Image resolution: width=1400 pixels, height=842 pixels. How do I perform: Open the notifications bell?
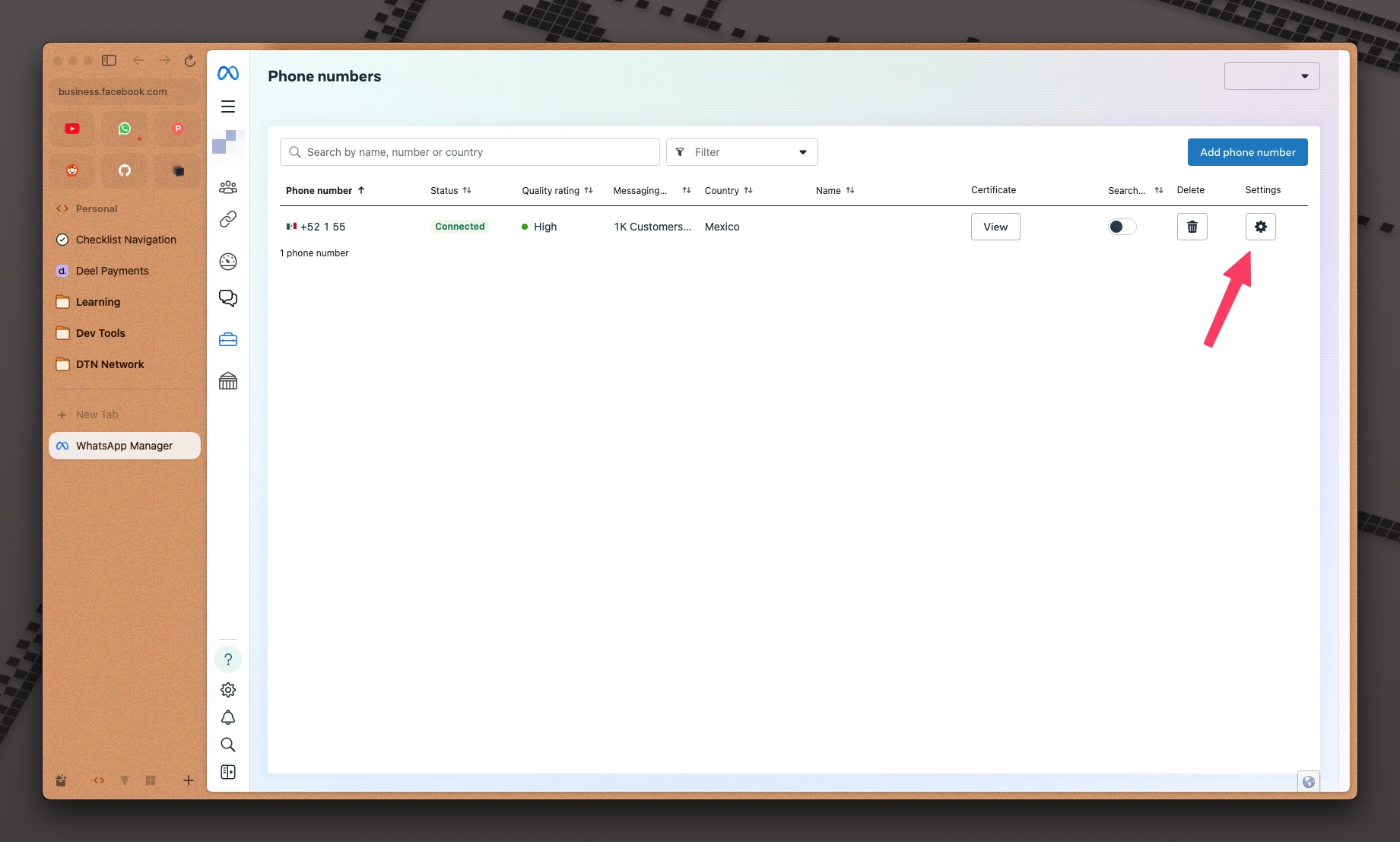tap(228, 717)
